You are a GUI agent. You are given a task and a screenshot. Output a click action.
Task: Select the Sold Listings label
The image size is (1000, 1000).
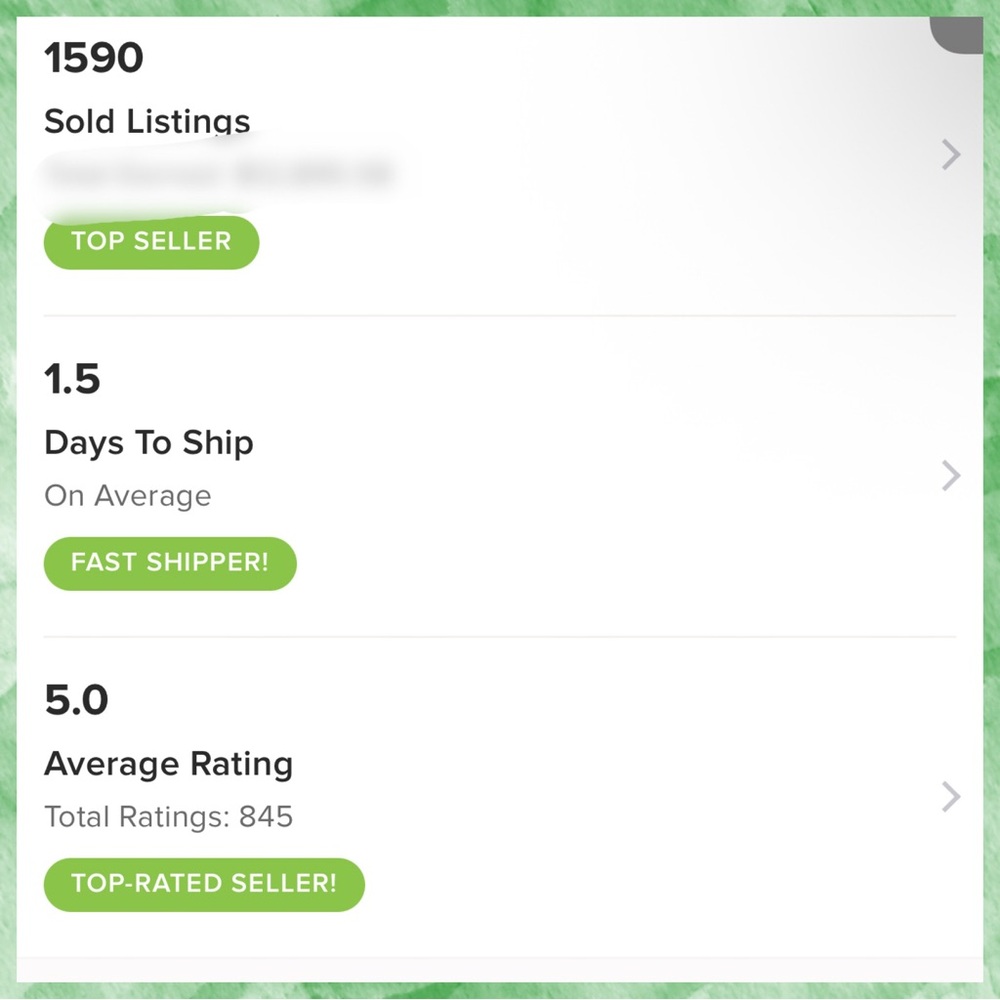147,121
